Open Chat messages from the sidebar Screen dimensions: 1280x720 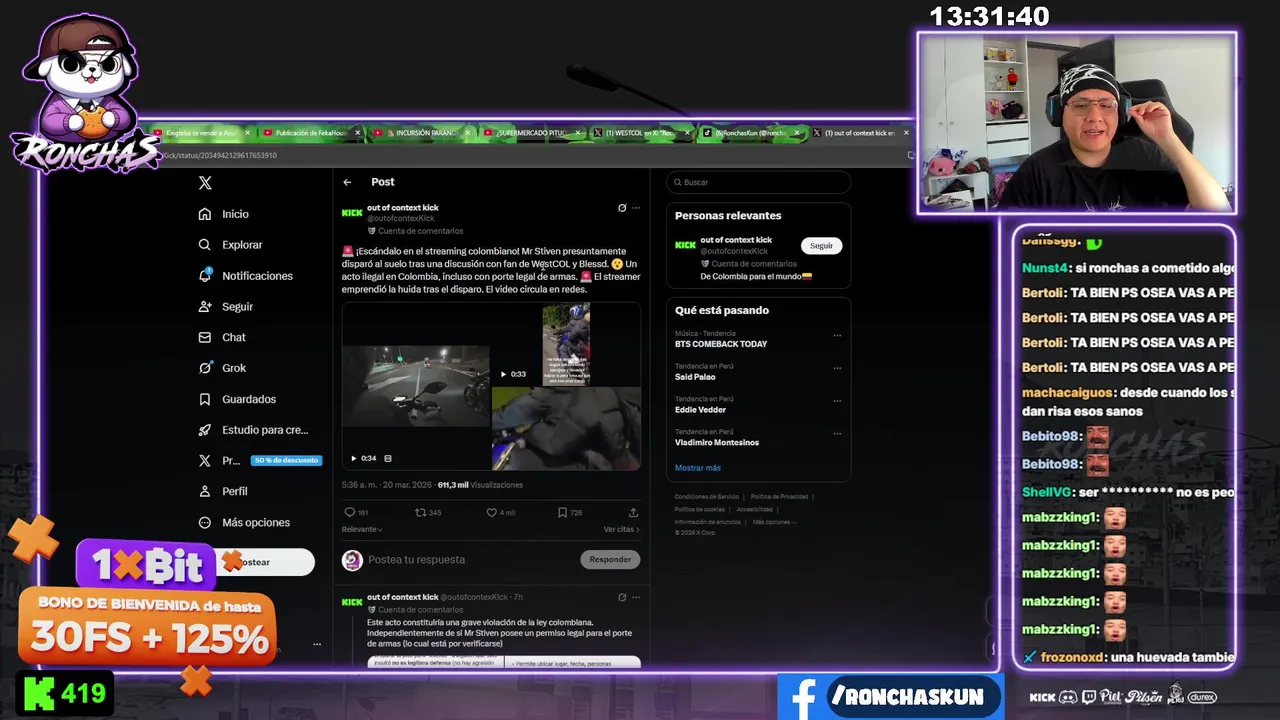222,338
